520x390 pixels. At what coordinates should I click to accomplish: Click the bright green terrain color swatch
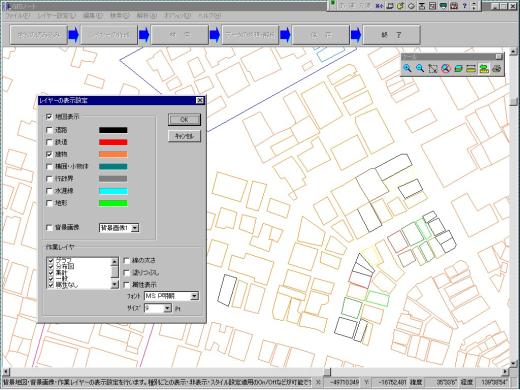point(113,203)
